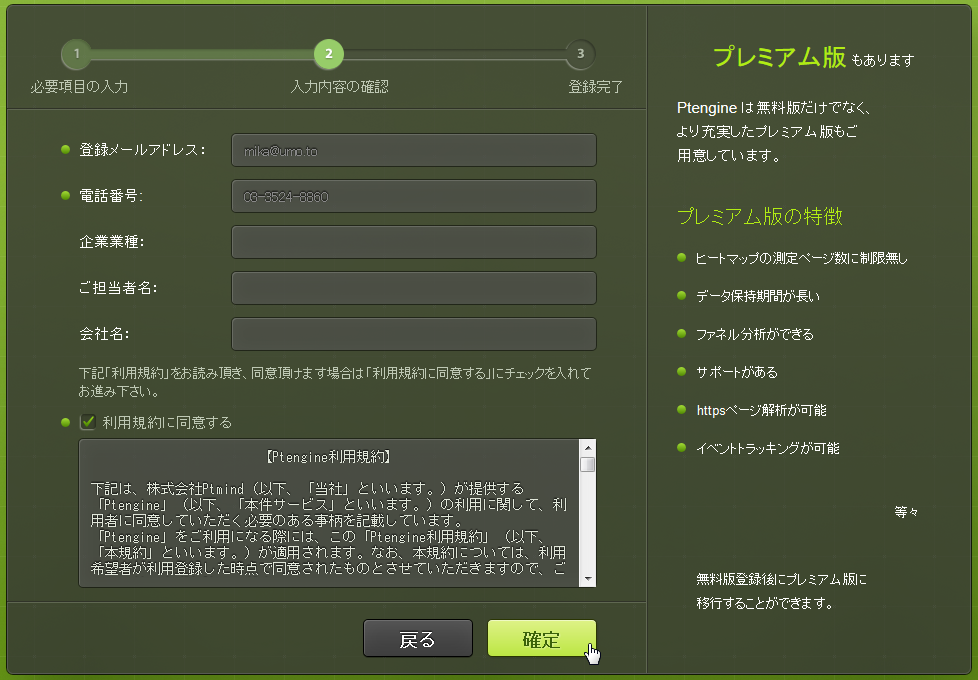978x680 pixels.
Task: Click the terms box scroll-down arrow
Action: (588, 579)
